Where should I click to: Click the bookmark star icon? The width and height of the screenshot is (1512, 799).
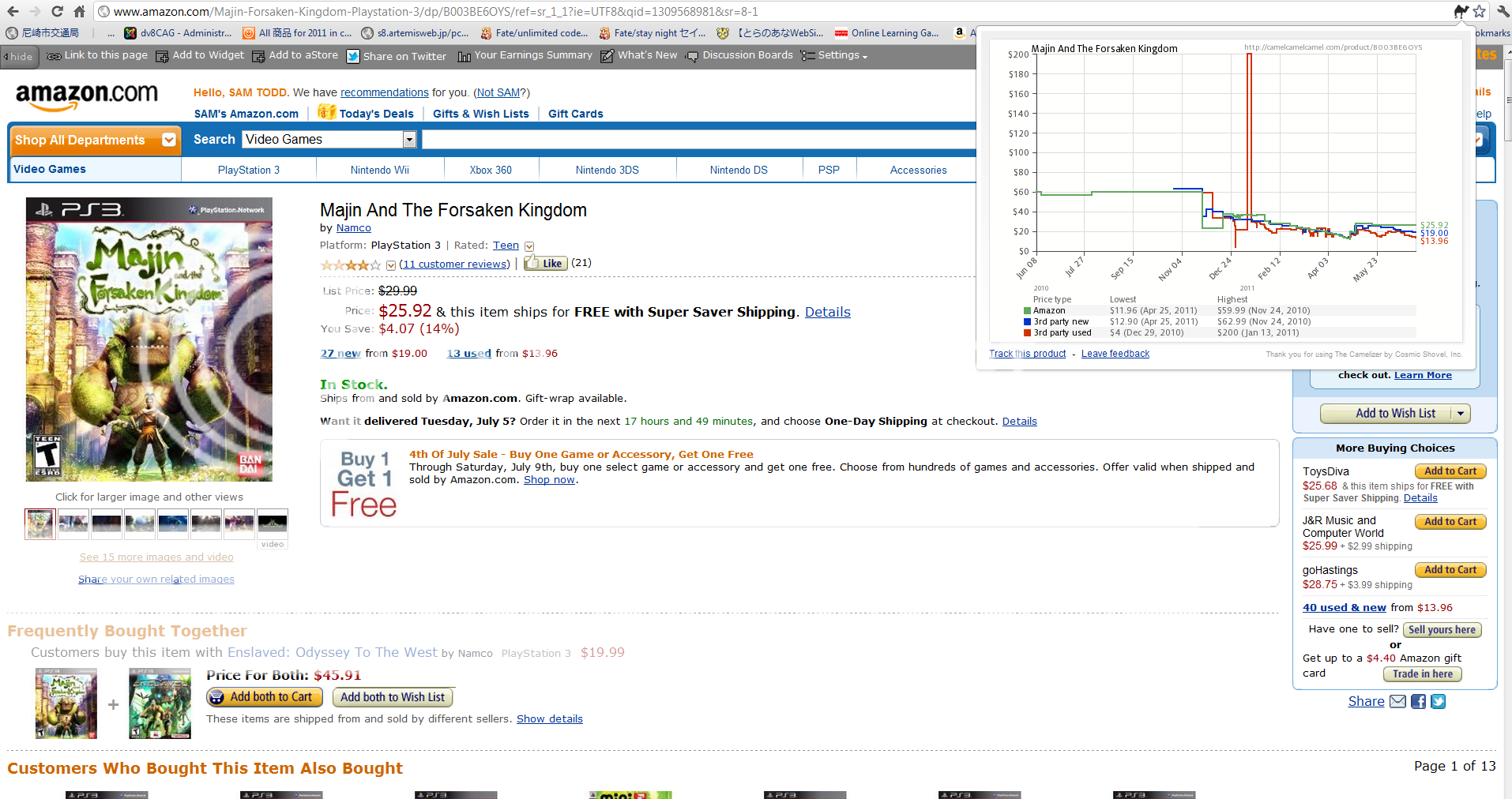coord(1480,11)
